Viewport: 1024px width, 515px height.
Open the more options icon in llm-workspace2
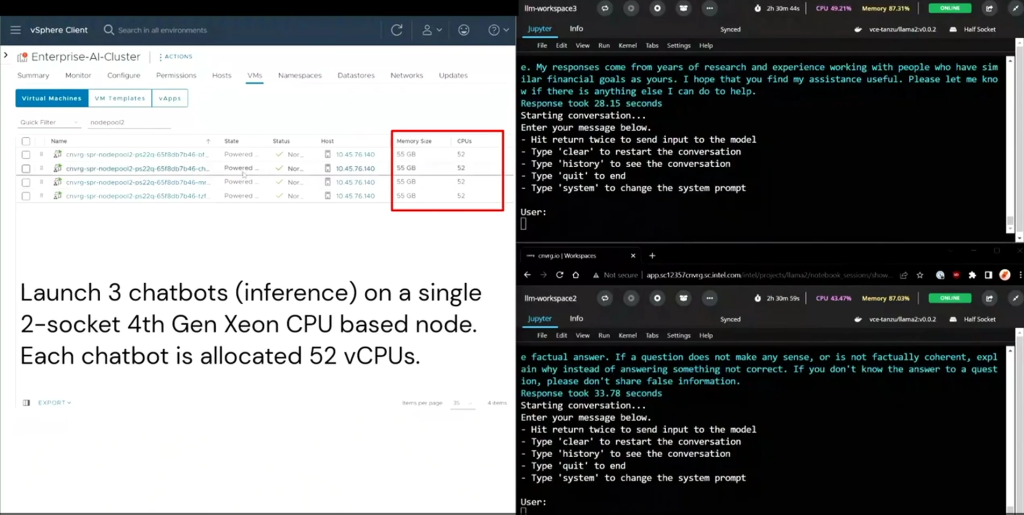(x=710, y=298)
